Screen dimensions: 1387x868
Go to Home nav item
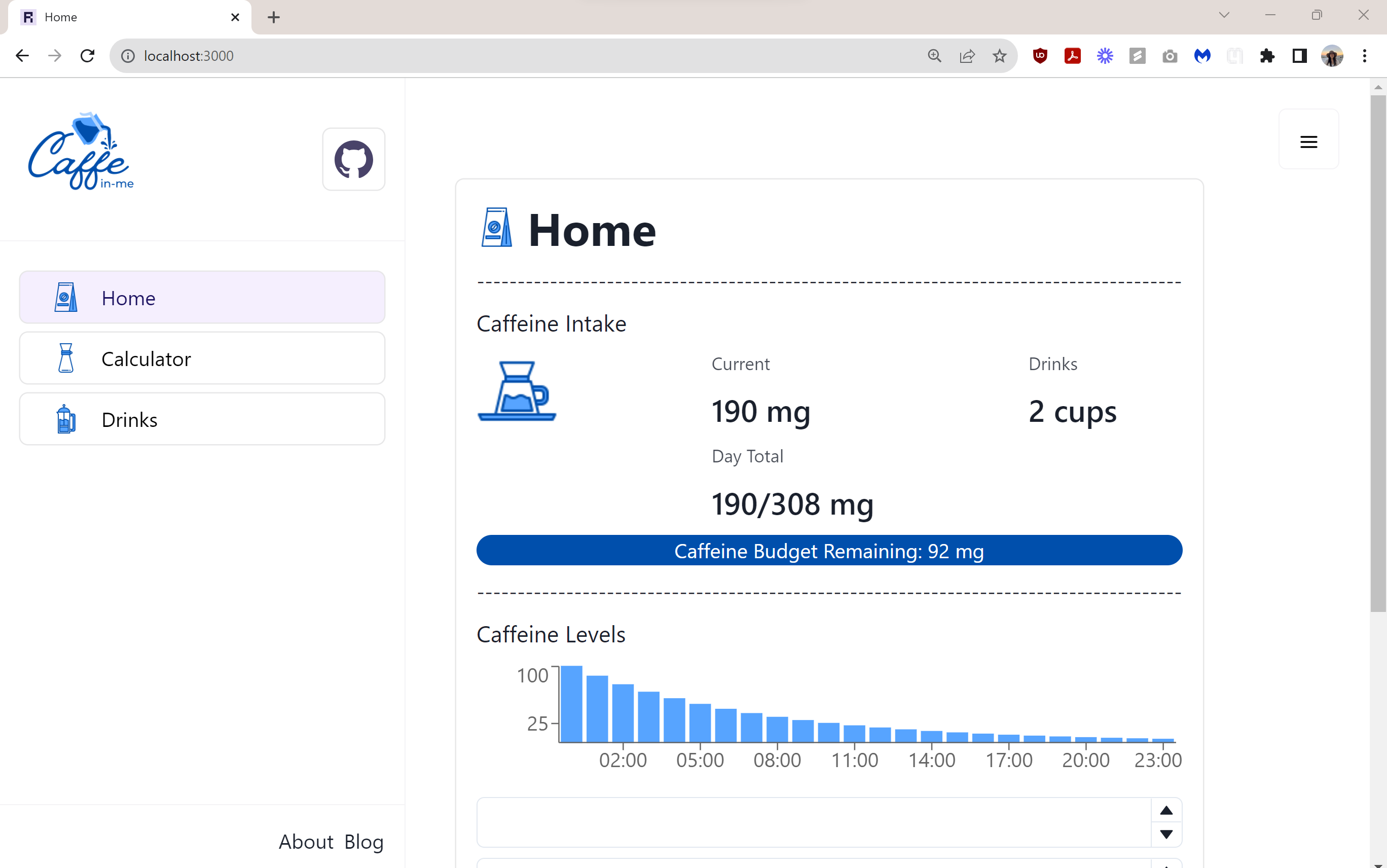(x=202, y=298)
